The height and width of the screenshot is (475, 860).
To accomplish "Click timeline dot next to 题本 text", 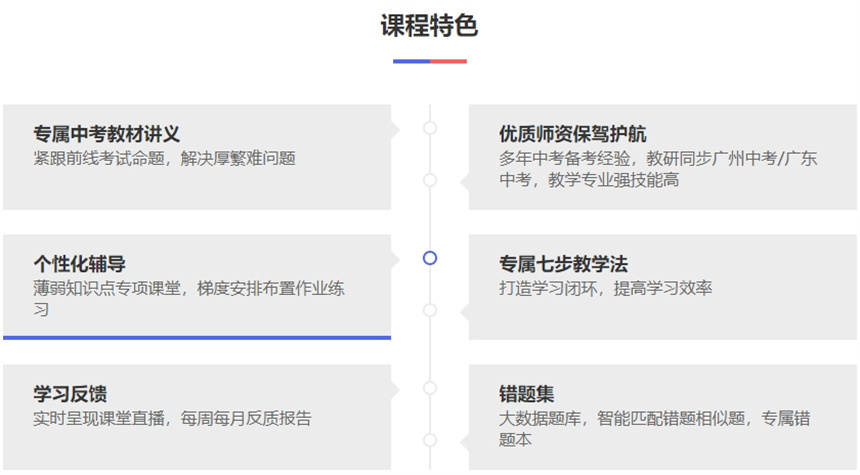I will tap(430, 440).
